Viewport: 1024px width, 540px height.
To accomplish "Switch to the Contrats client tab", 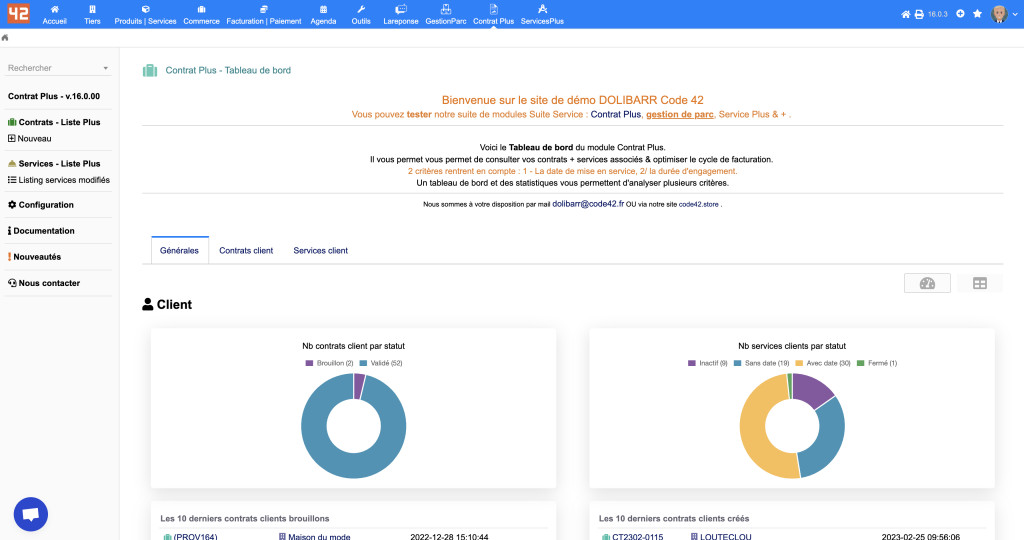I will [x=246, y=251].
